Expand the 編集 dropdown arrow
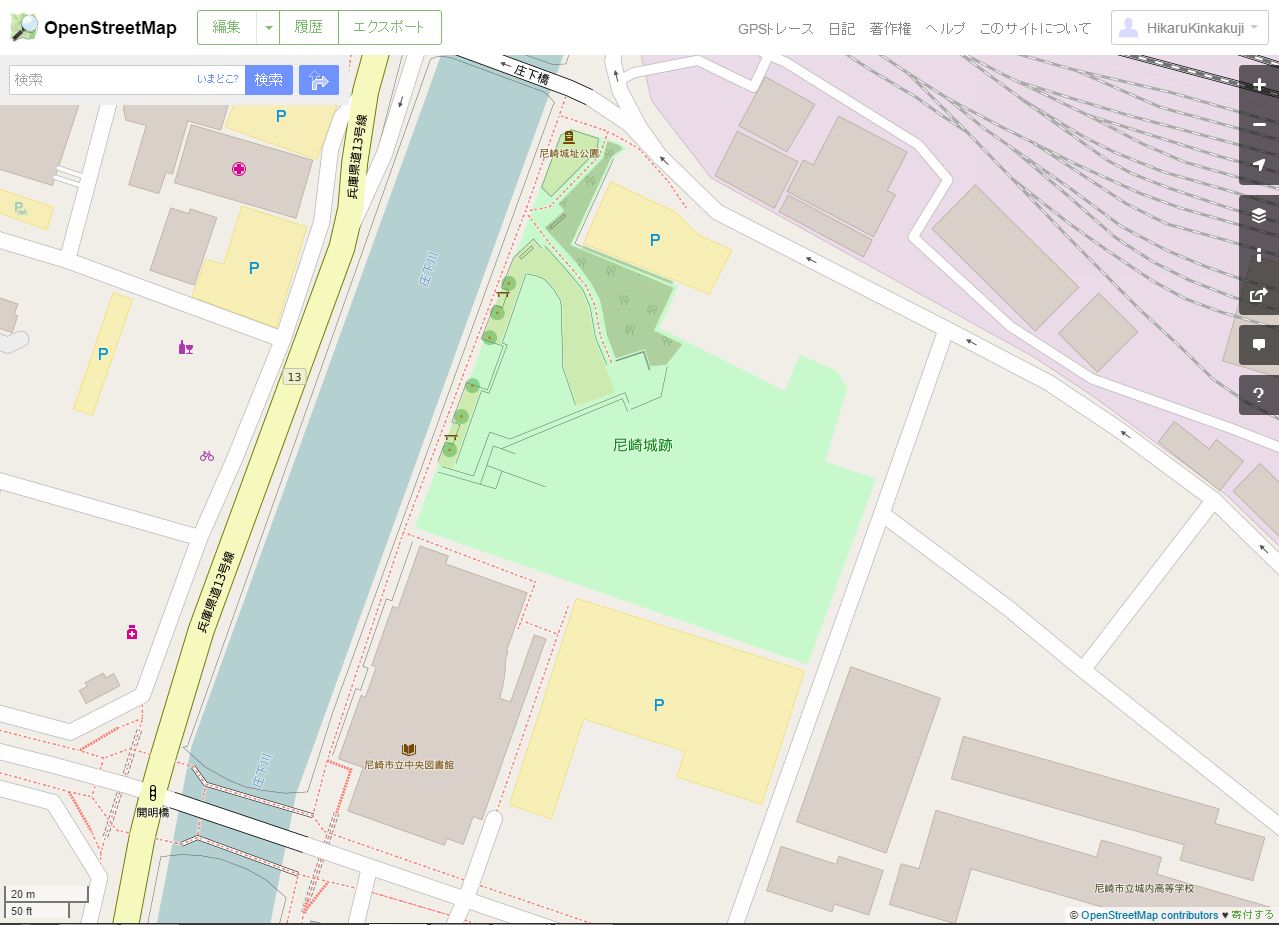The width and height of the screenshot is (1279, 925). [x=268, y=28]
